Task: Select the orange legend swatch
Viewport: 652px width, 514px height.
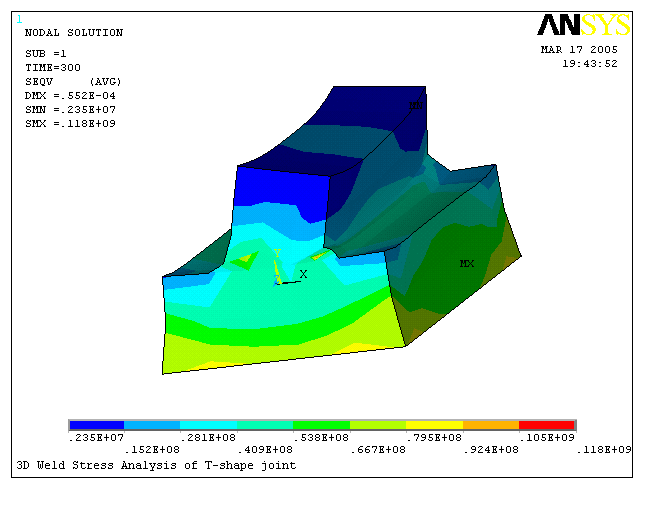Action: (491, 425)
